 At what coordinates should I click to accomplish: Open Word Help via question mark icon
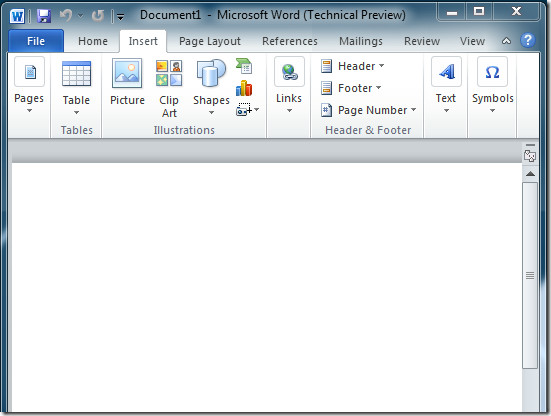pyautogui.click(x=527, y=40)
